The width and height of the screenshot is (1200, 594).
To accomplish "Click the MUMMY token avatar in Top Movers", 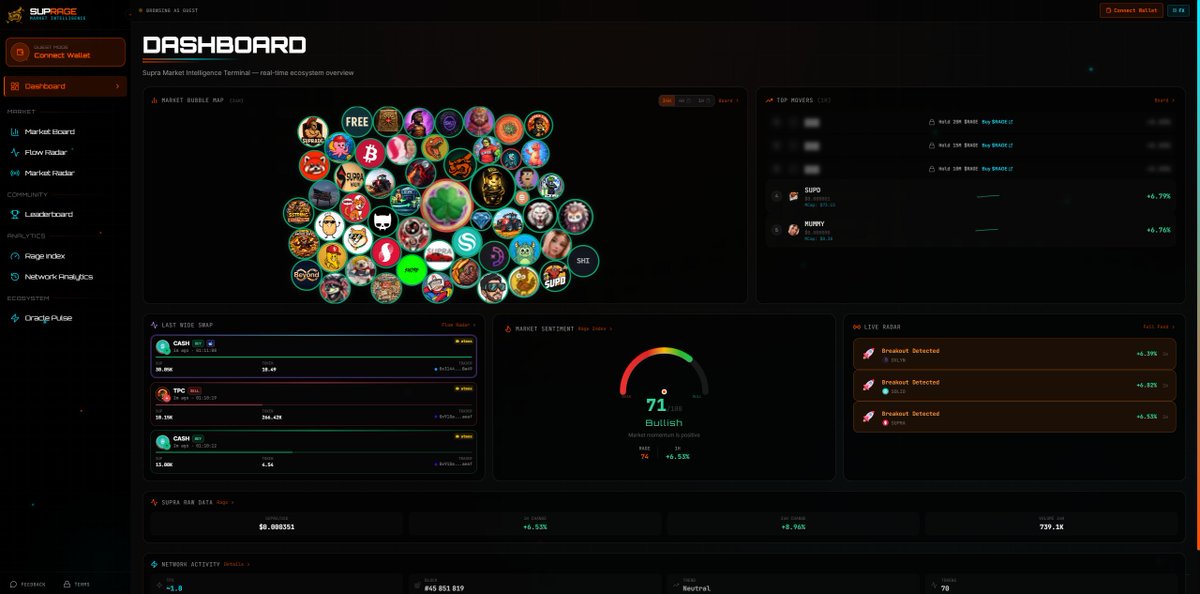I will (x=793, y=230).
